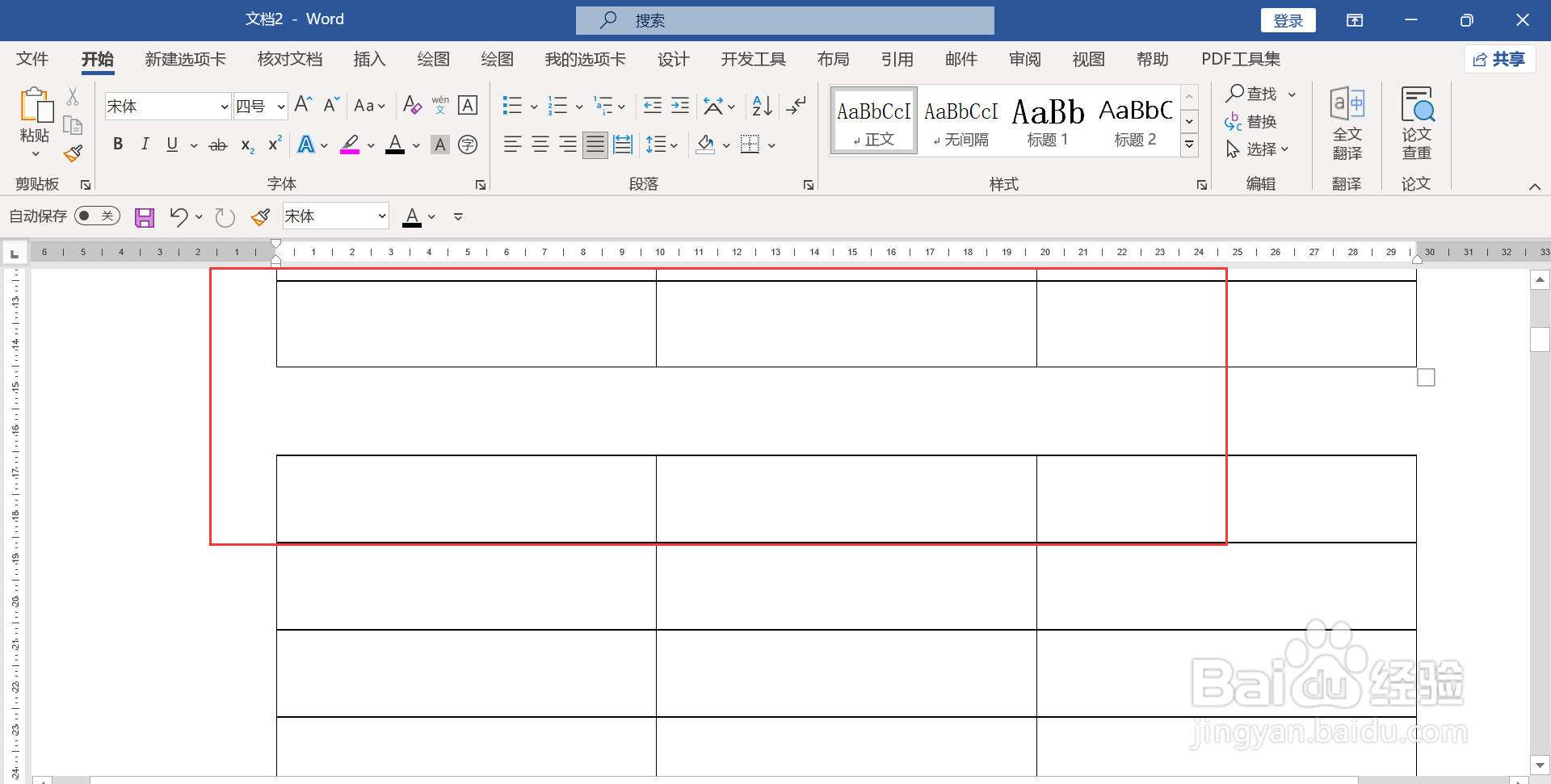This screenshot has height=784, width=1551.
Task: Click the 共享 Share button
Action: coord(1499,59)
